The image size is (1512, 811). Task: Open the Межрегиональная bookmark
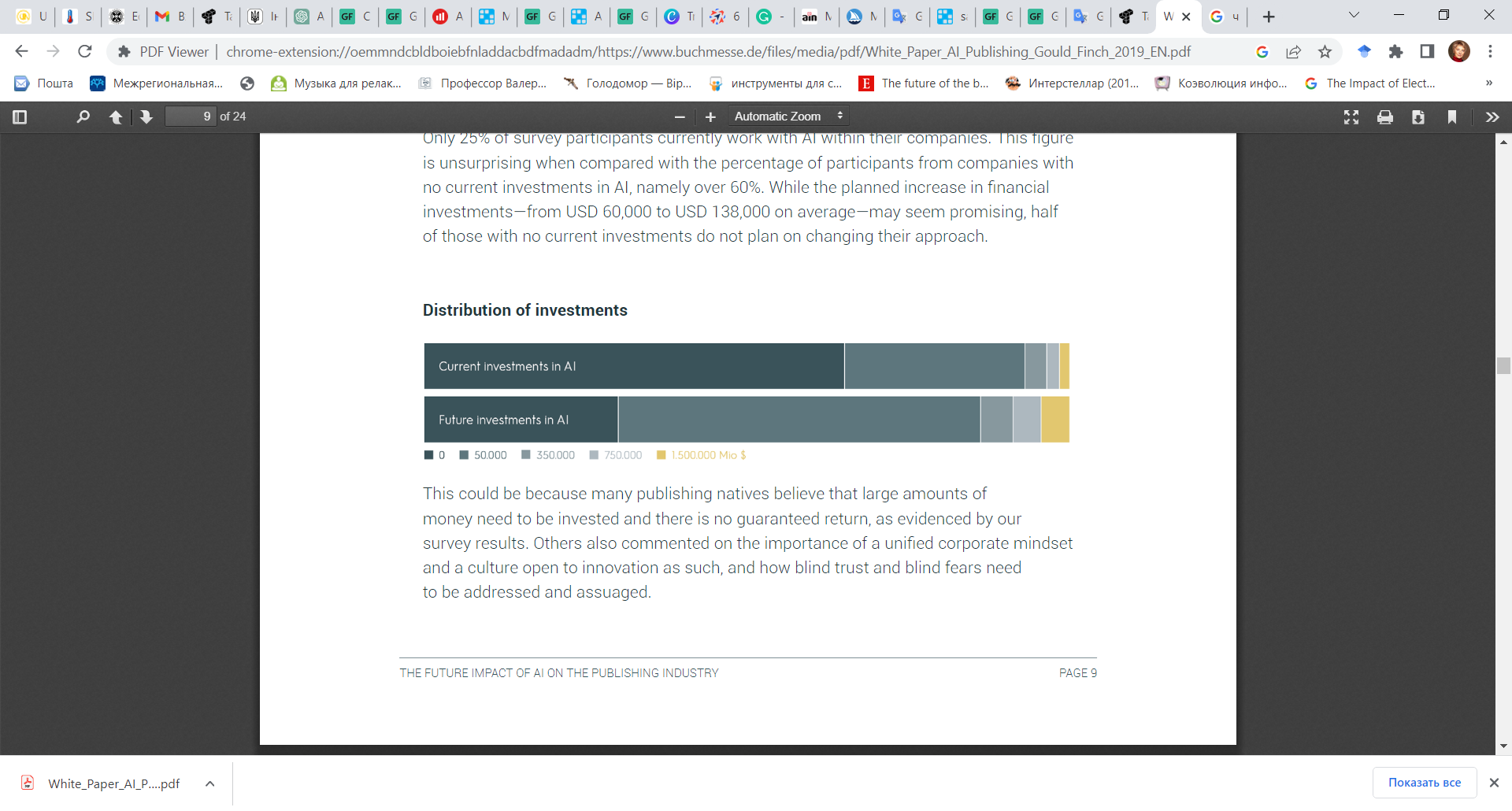click(157, 83)
